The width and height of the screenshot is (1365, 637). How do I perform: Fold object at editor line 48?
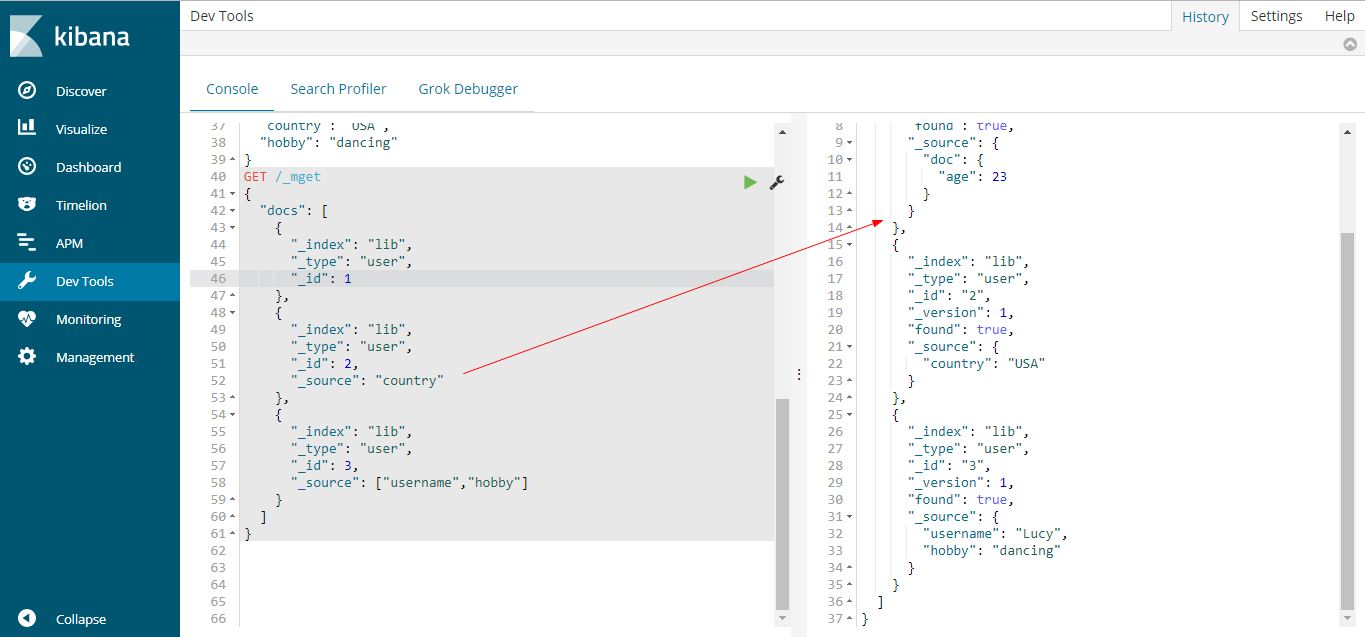[233, 313]
